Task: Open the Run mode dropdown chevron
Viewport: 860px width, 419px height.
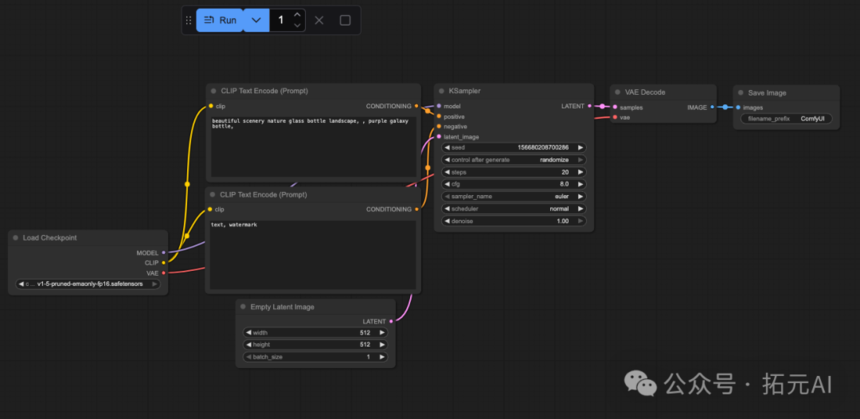Action: pos(256,20)
